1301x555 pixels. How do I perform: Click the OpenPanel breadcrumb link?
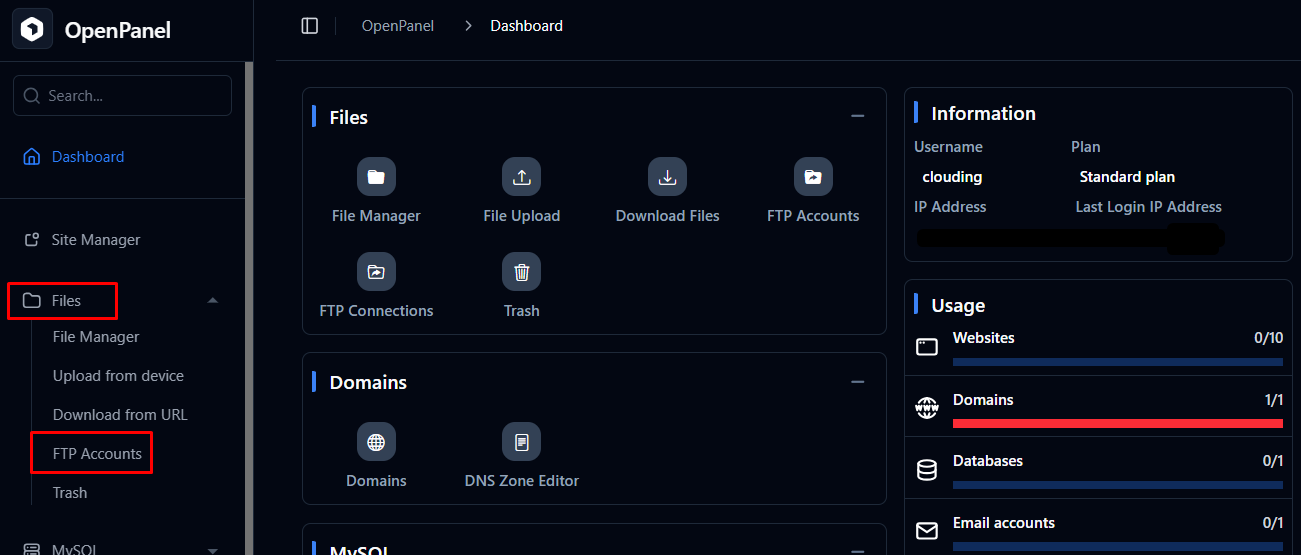point(398,26)
